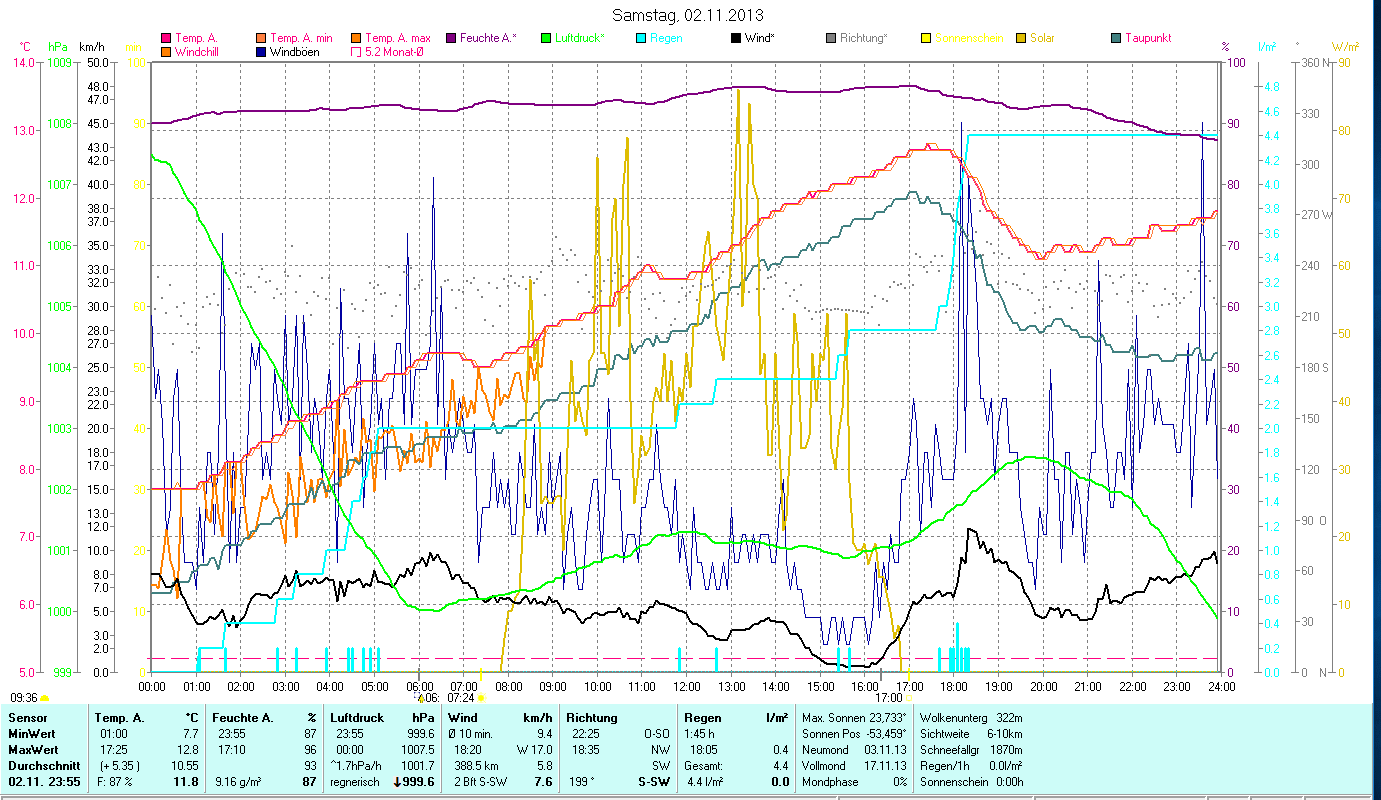1381x800 pixels.
Task: Select the Gesamt: rain total label
Action: coord(703,765)
